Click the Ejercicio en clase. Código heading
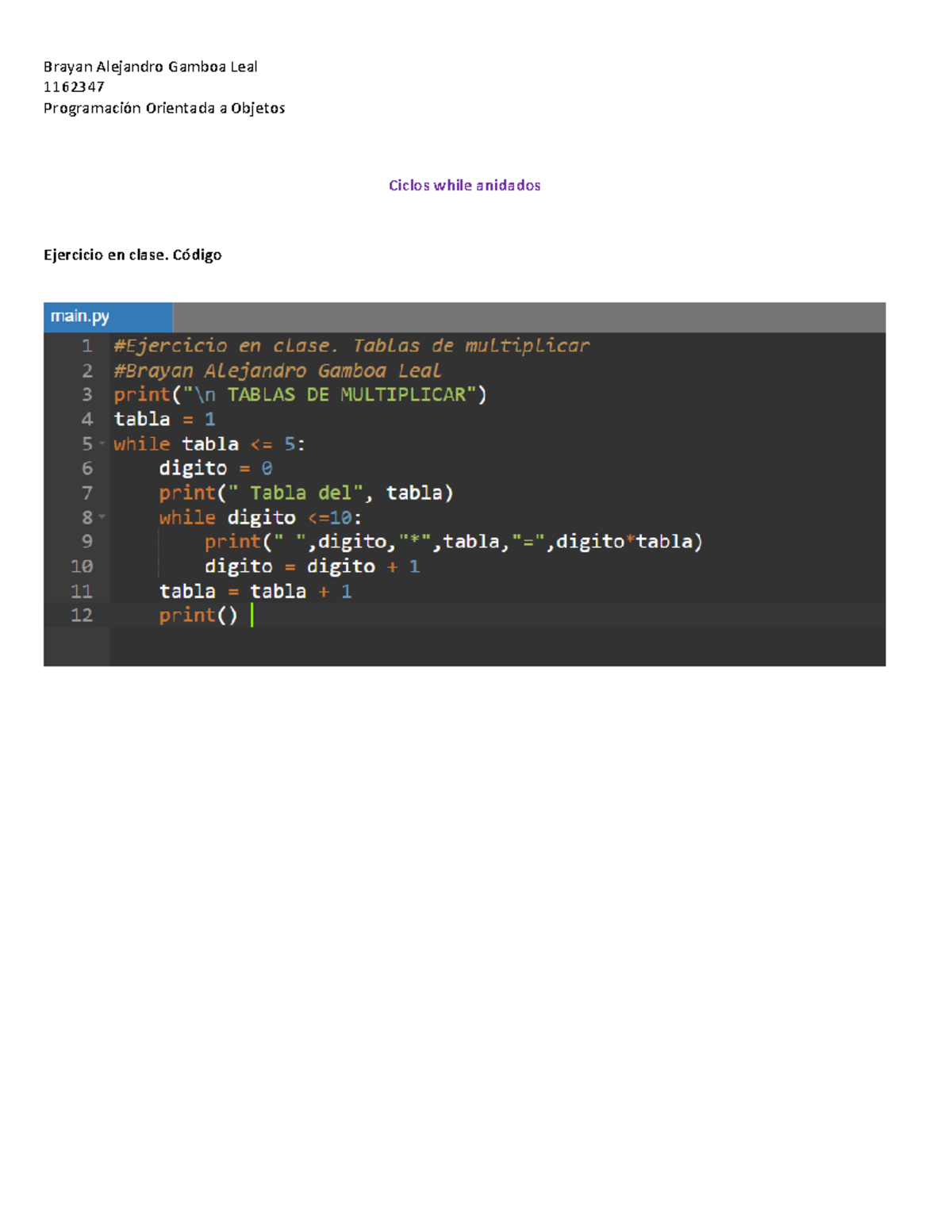This screenshot has height=1232, width=952. (x=132, y=255)
